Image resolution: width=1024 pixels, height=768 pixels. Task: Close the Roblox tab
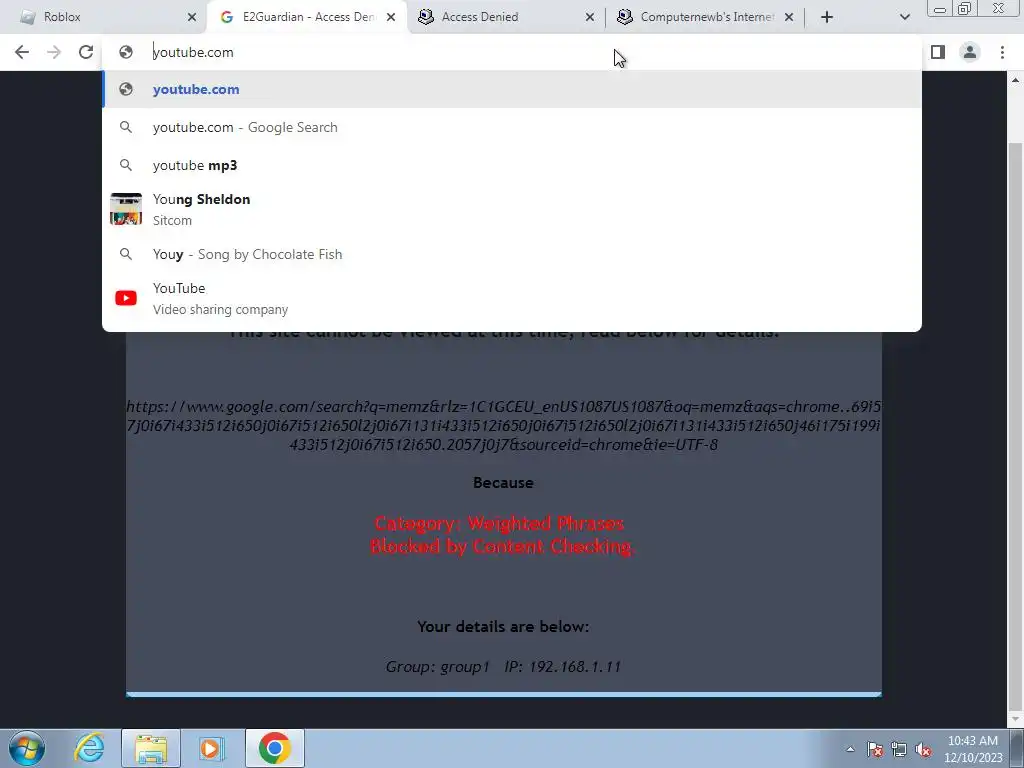(192, 17)
